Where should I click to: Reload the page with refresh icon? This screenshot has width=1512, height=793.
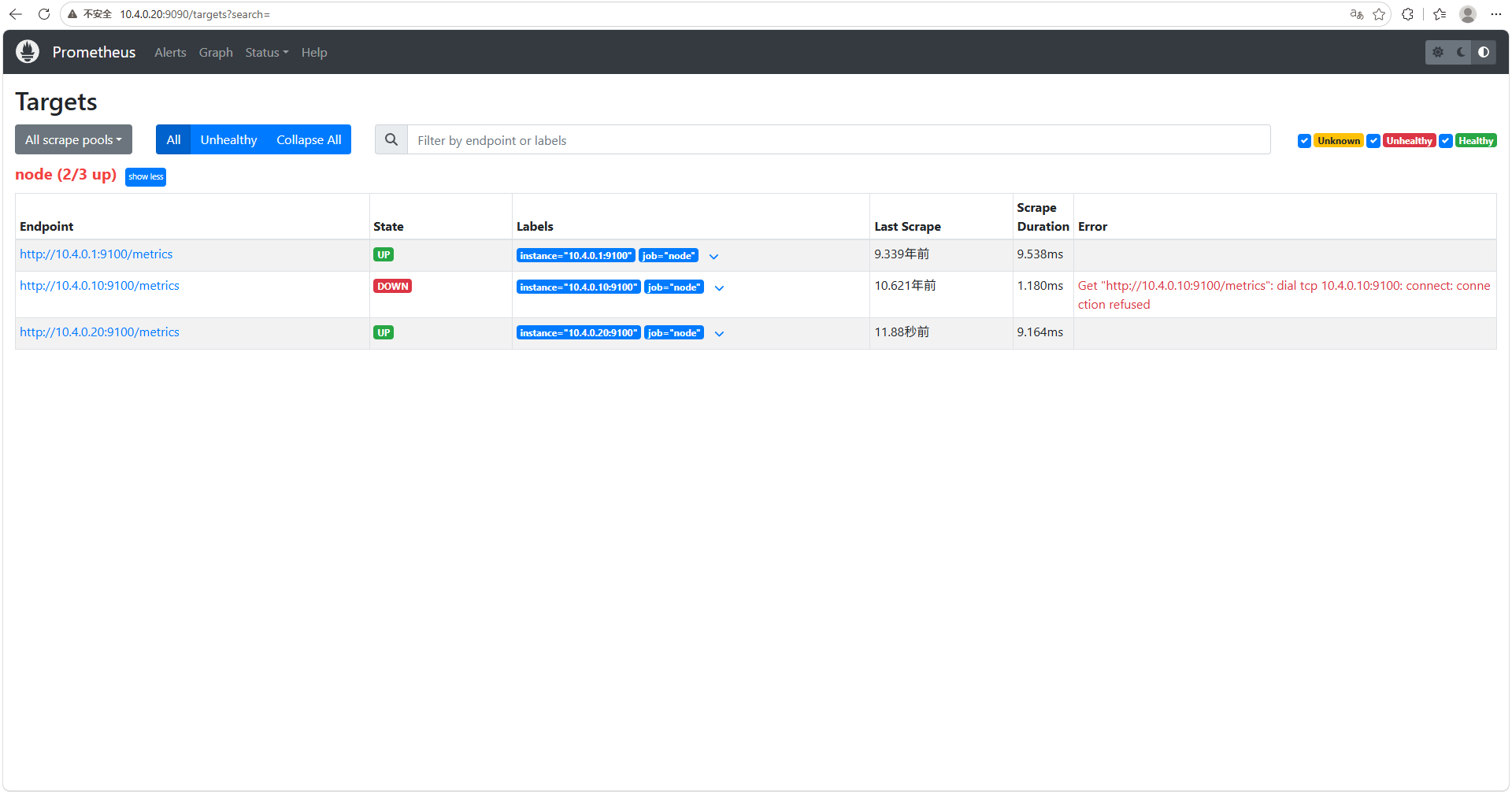click(44, 14)
